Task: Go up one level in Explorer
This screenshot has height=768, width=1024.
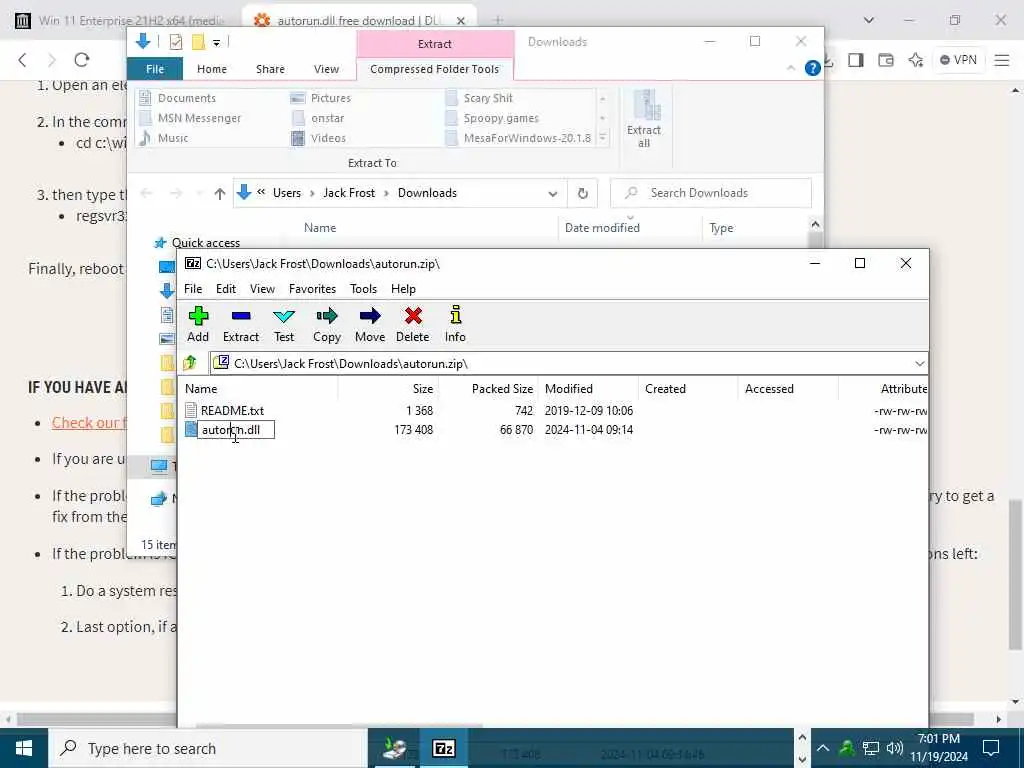Action: point(219,193)
